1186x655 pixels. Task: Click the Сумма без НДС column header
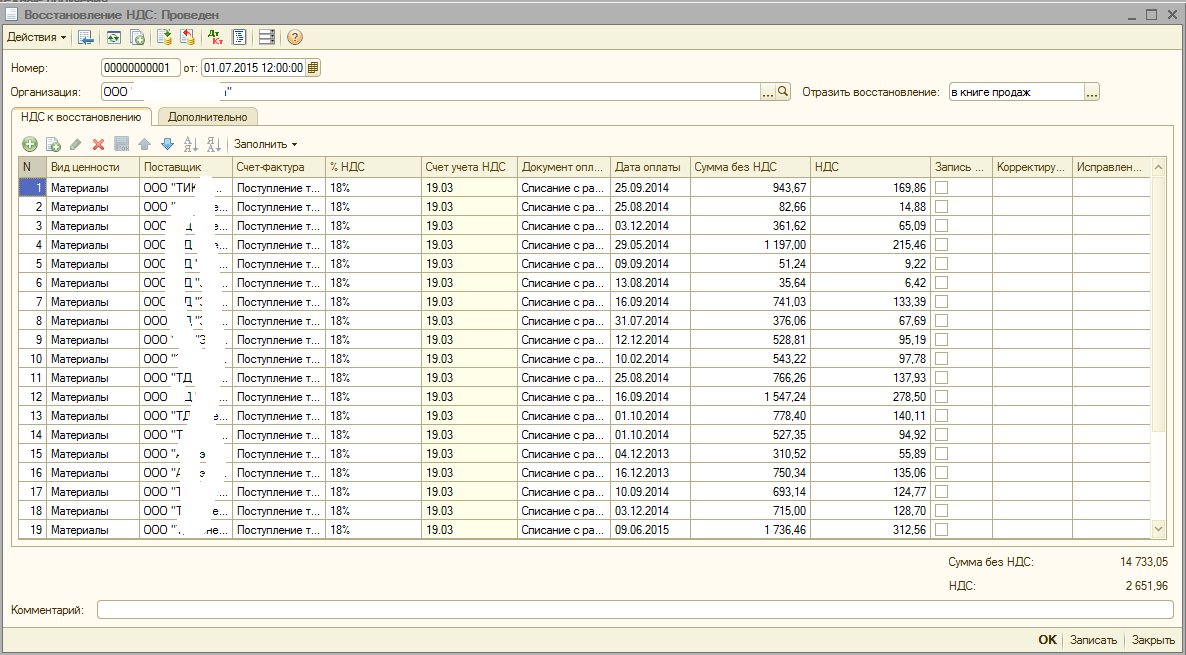(x=750, y=167)
